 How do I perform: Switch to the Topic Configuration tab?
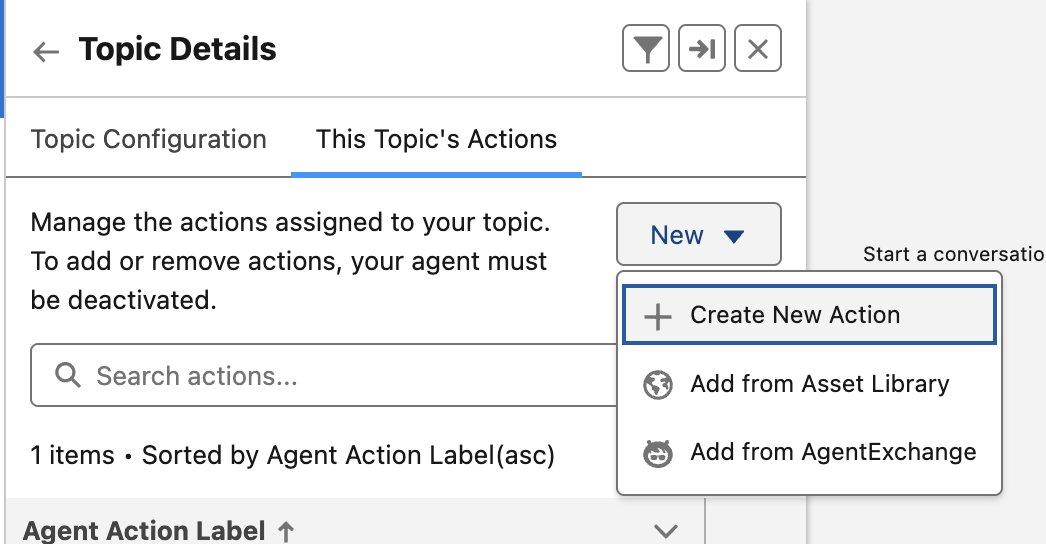point(149,140)
